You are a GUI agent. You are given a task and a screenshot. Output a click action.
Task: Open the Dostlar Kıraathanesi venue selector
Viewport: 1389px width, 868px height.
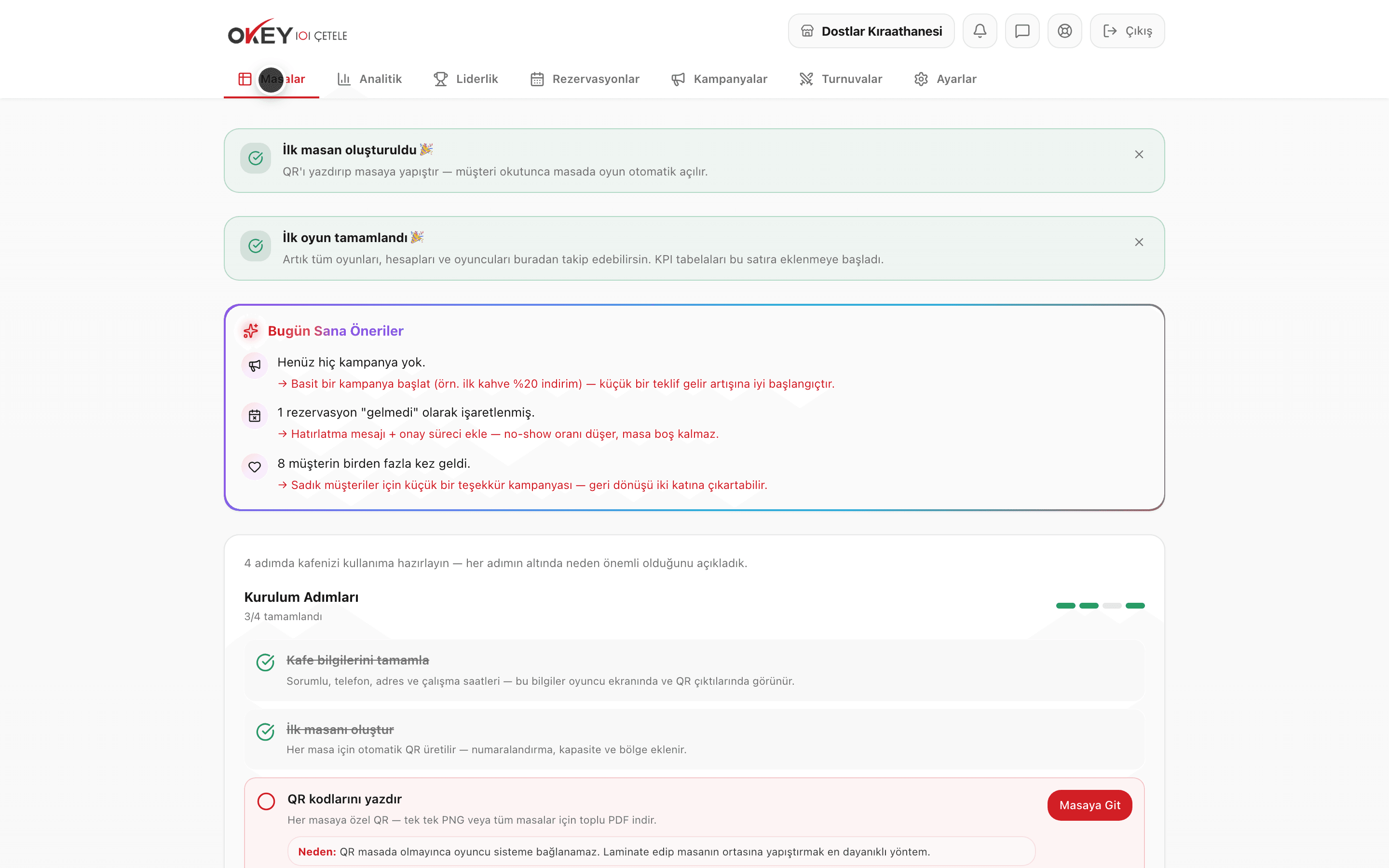coord(872,31)
